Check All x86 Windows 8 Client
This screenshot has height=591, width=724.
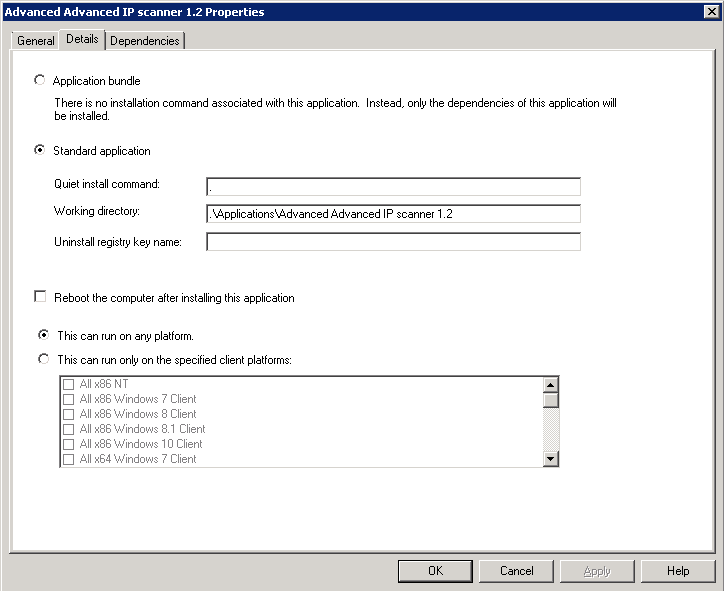(x=68, y=414)
